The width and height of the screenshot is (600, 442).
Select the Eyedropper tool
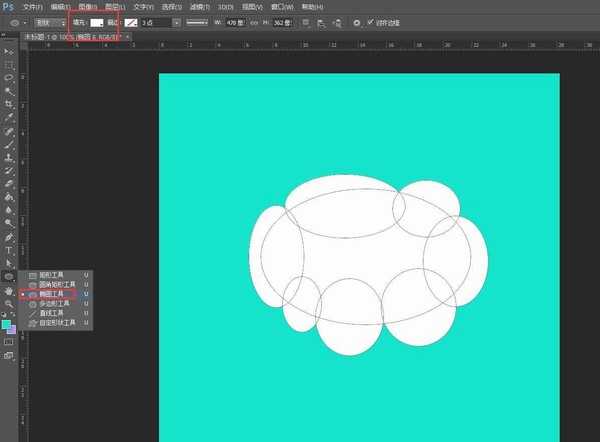(x=9, y=118)
